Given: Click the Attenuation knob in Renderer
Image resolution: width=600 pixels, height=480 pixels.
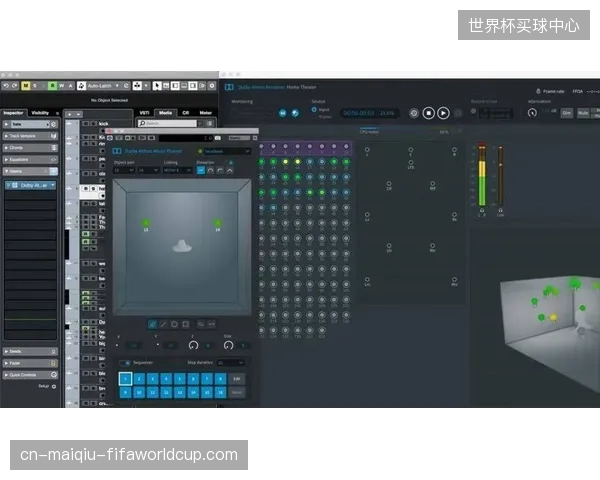Looking at the screenshot, I should point(532,113).
